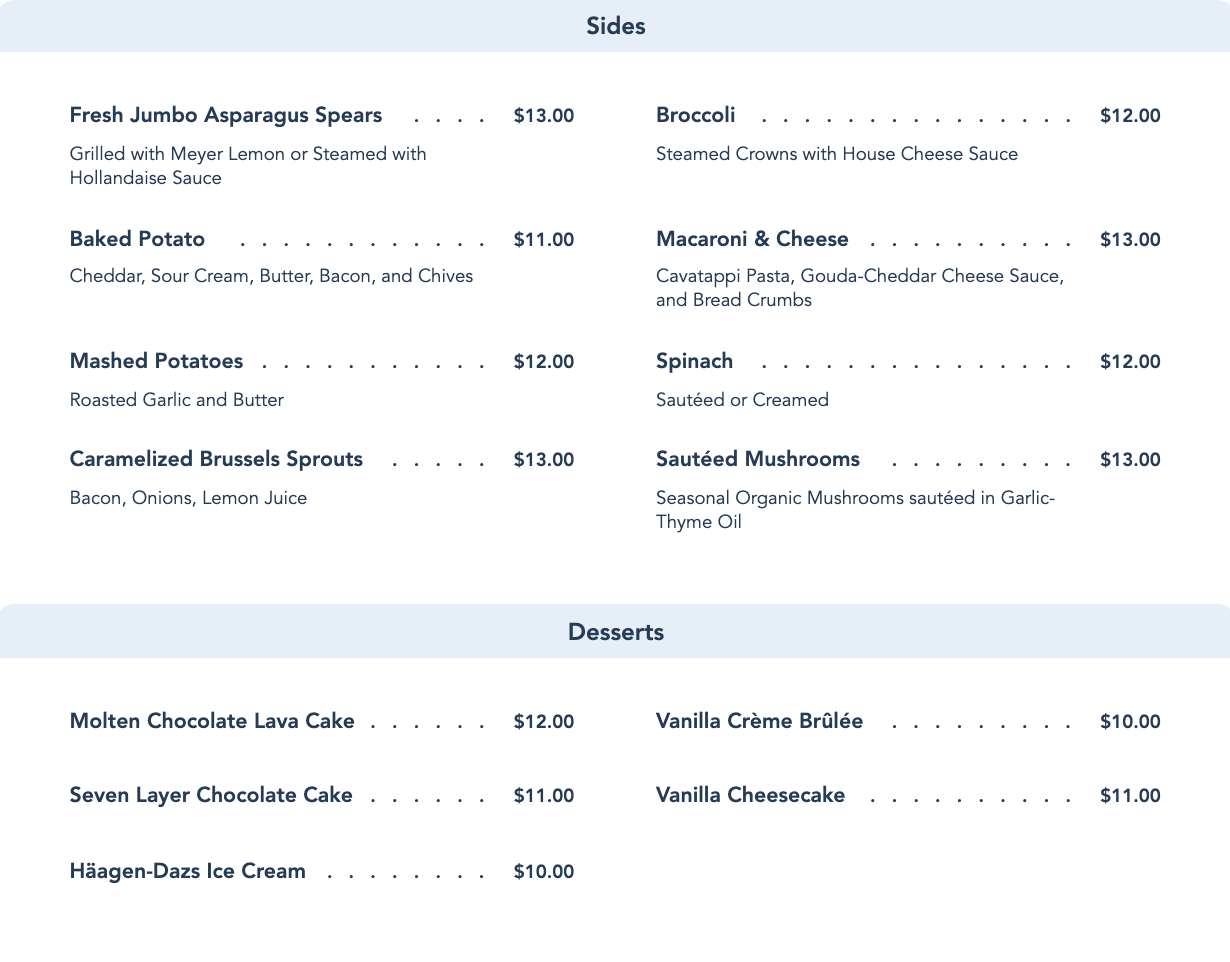Viewport: 1230px width, 962px height.
Task: Select the Spinach side item
Action: coord(694,362)
